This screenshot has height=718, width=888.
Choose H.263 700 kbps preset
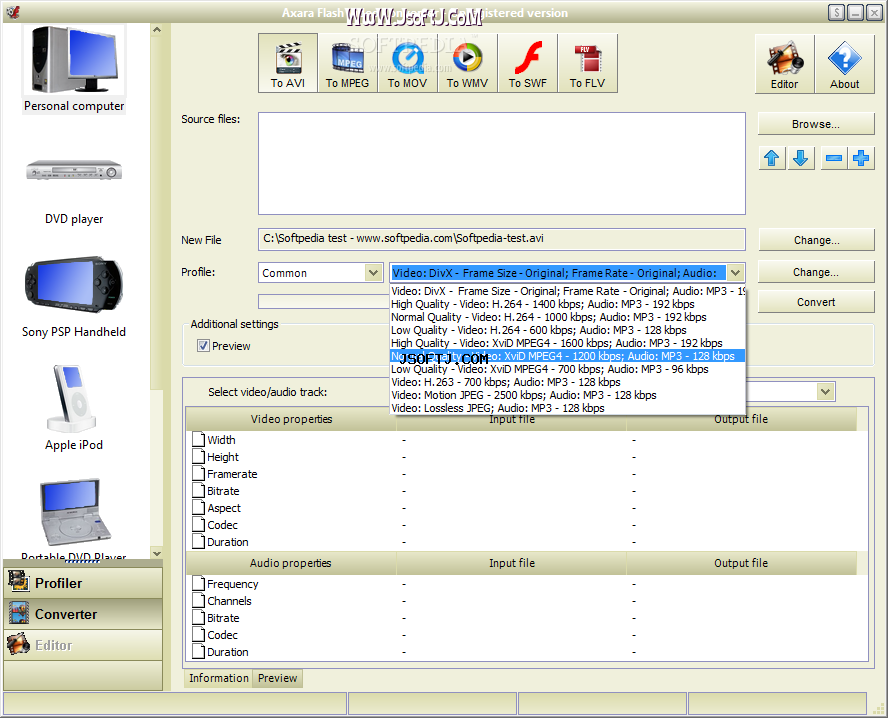tap(567, 382)
